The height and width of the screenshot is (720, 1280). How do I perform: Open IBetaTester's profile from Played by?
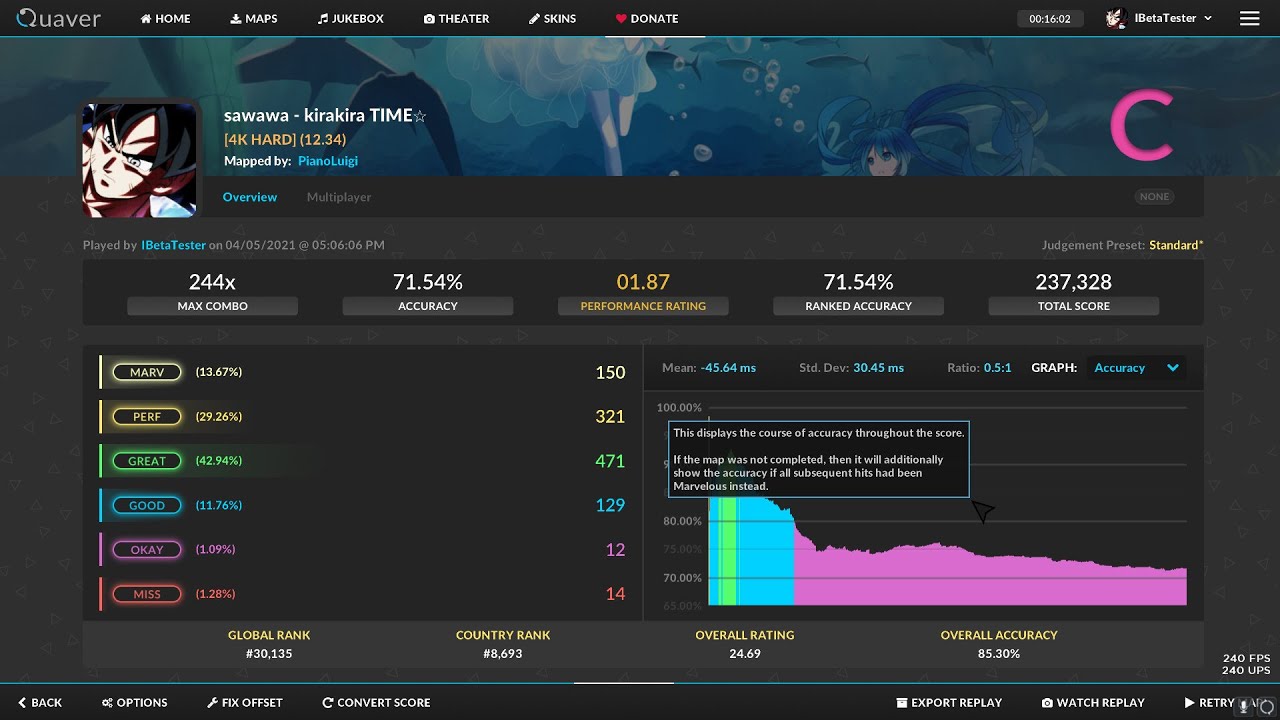(x=173, y=245)
